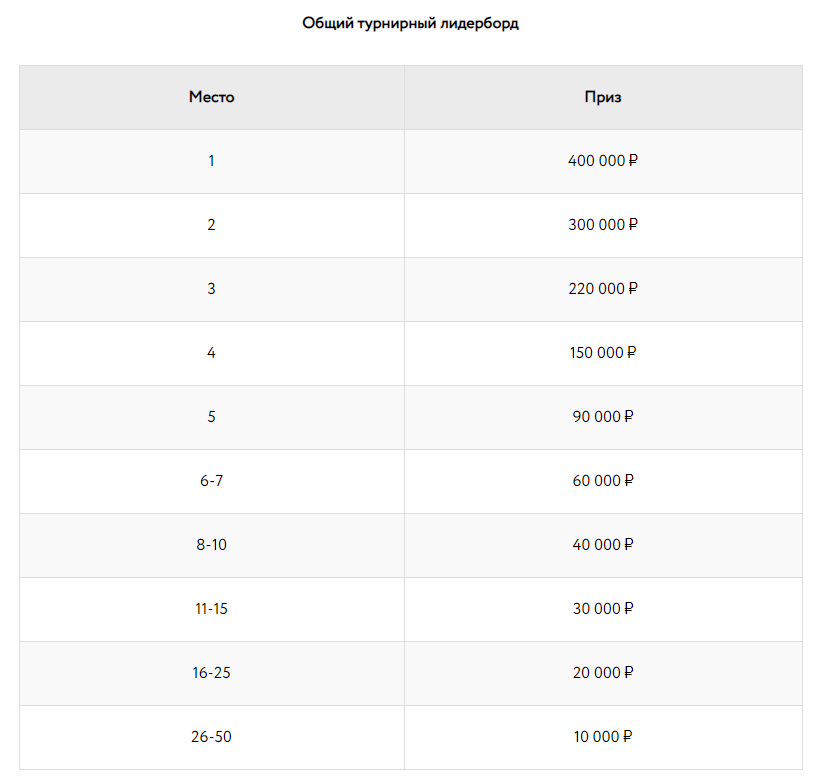The height and width of the screenshot is (782, 820).
Task: Click the 60 000 ₽ prize cell
Action: [603, 481]
